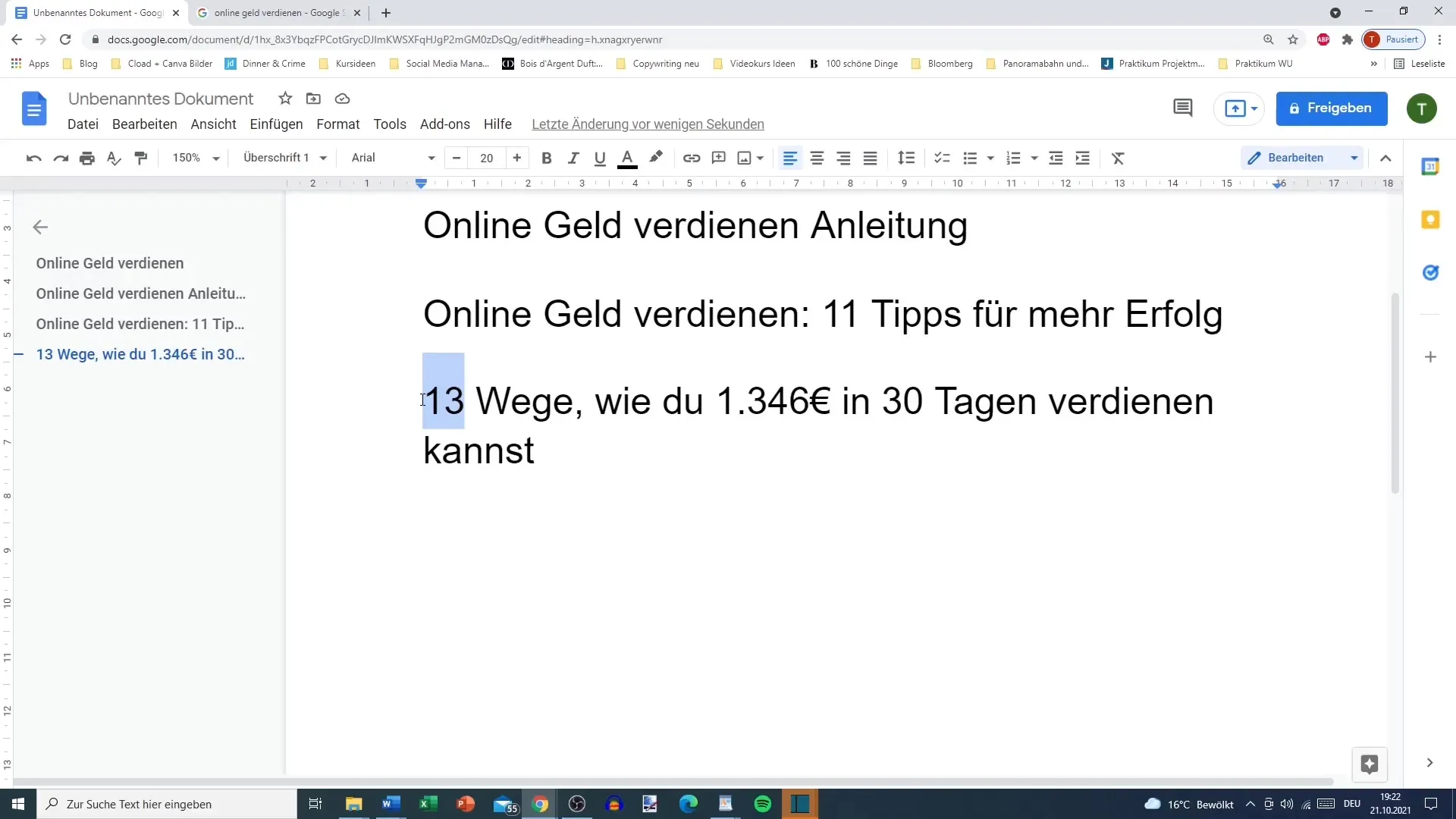Image resolution: width=1456 pixels, height=819 pixels.
Task: Hide the menus with the up chevron
Action: (1385, 158)
